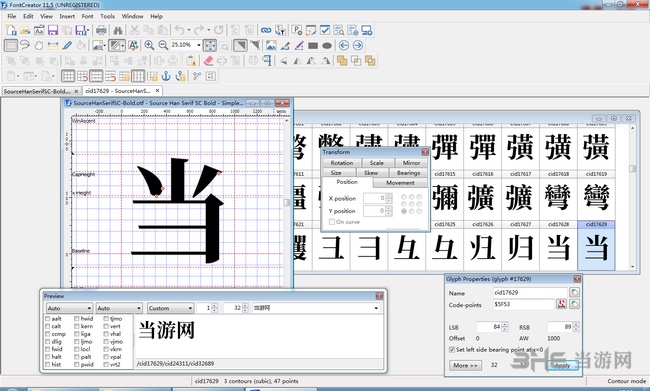Switch to Rotation tab in Transform panel
This screenshot has height=391, width=650.
coord(342,163)
